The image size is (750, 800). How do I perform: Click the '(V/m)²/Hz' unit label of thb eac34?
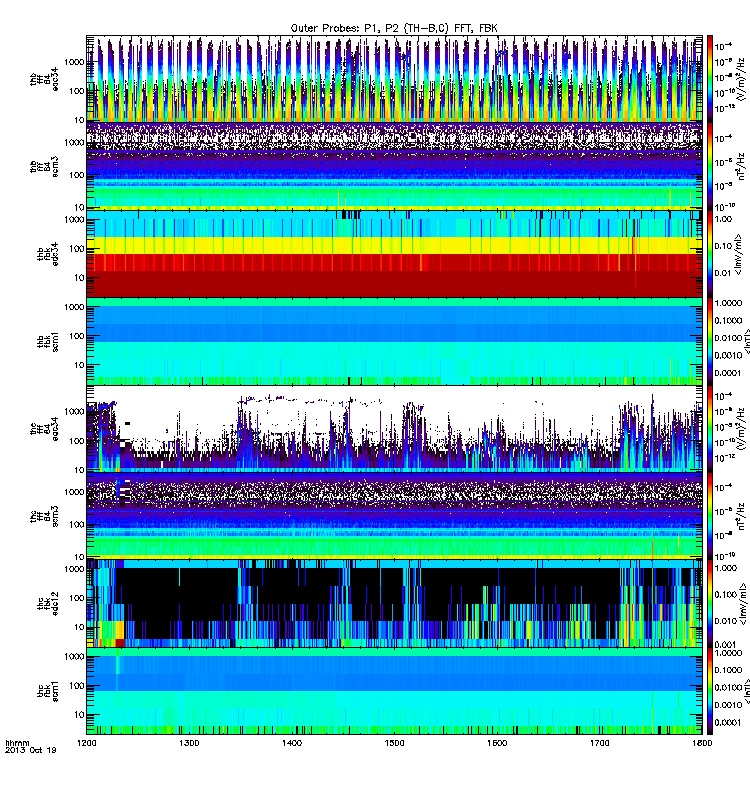pos(742,78)
